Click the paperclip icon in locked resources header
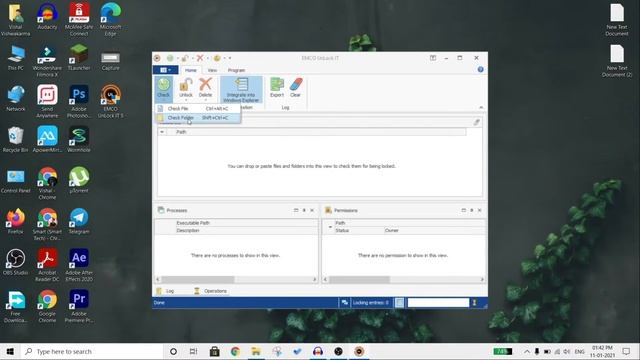Viewport: 640px width, 360px height. coord(476,122)
